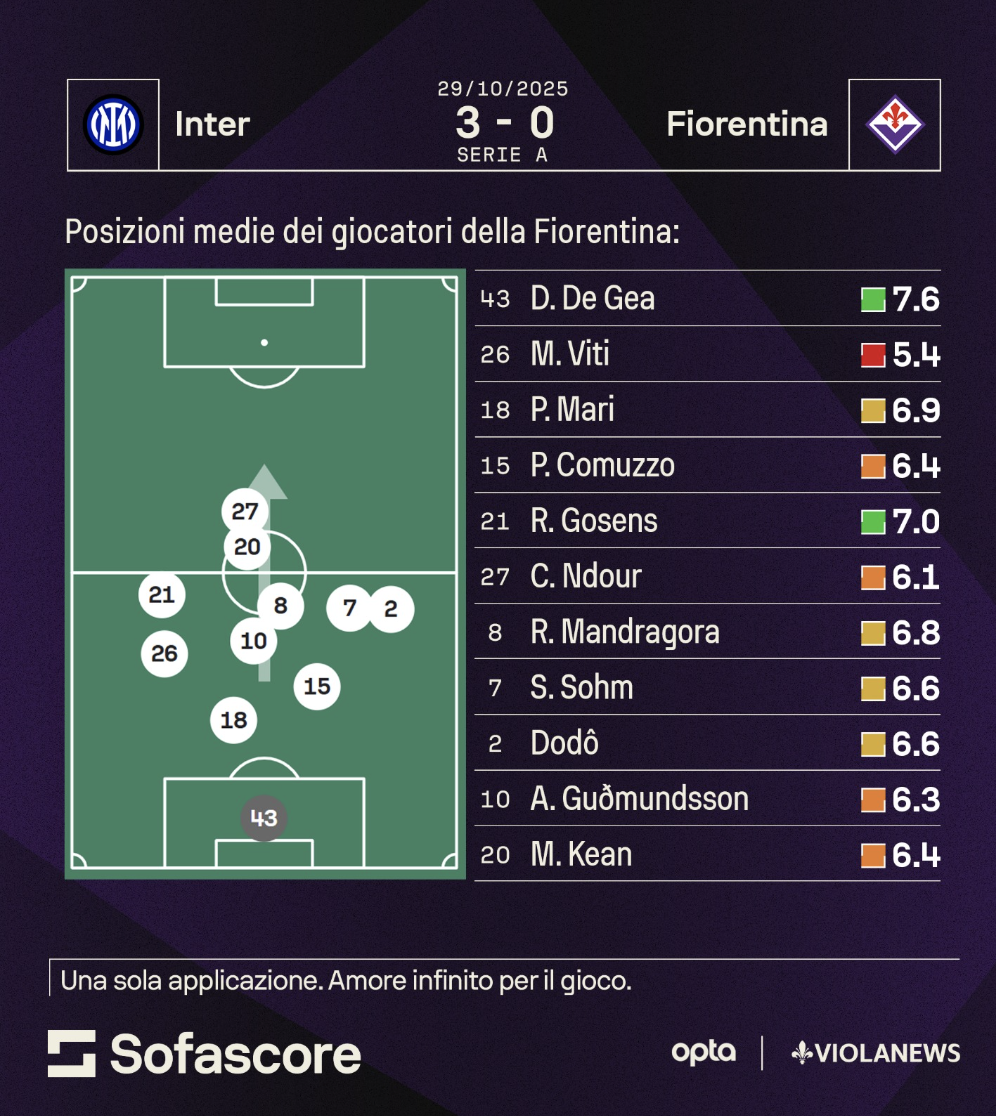Click the Opta logo
The image size is (996, 1116).
703,1052
